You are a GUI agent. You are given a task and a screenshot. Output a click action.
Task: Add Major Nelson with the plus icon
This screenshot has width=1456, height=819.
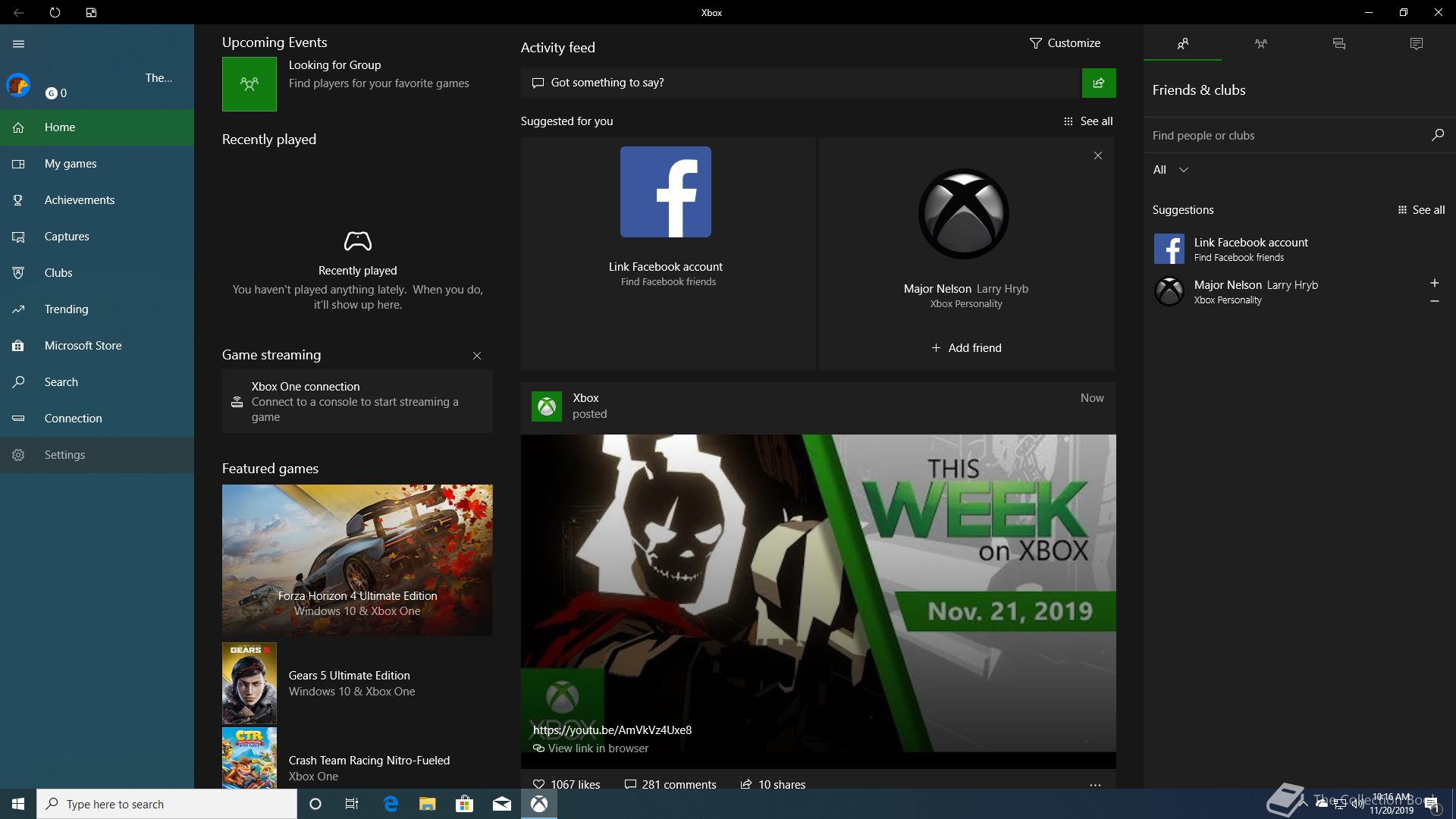1435,283
